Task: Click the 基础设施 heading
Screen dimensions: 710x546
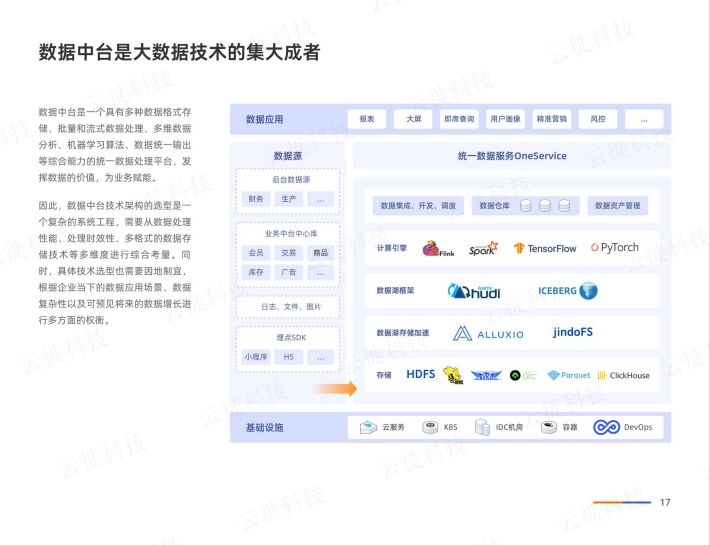Action: [x=264, y=427]
